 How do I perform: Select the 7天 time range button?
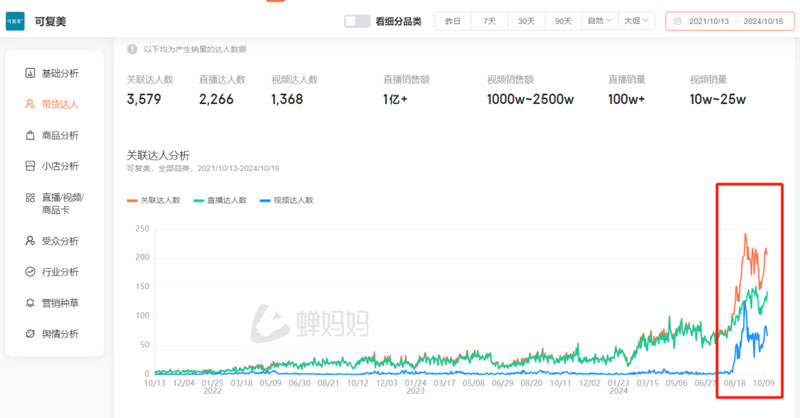(x=489, y=21)
